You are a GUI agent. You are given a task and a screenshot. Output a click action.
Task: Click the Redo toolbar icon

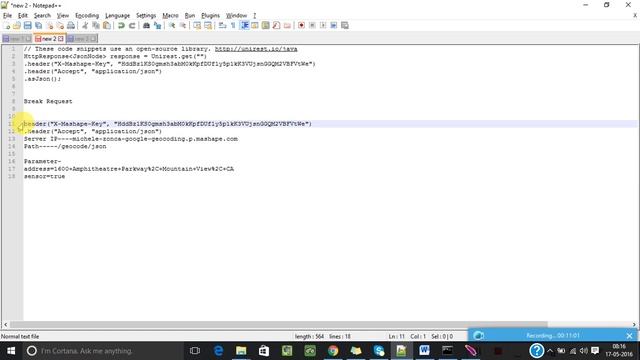[x=132, y=25]
